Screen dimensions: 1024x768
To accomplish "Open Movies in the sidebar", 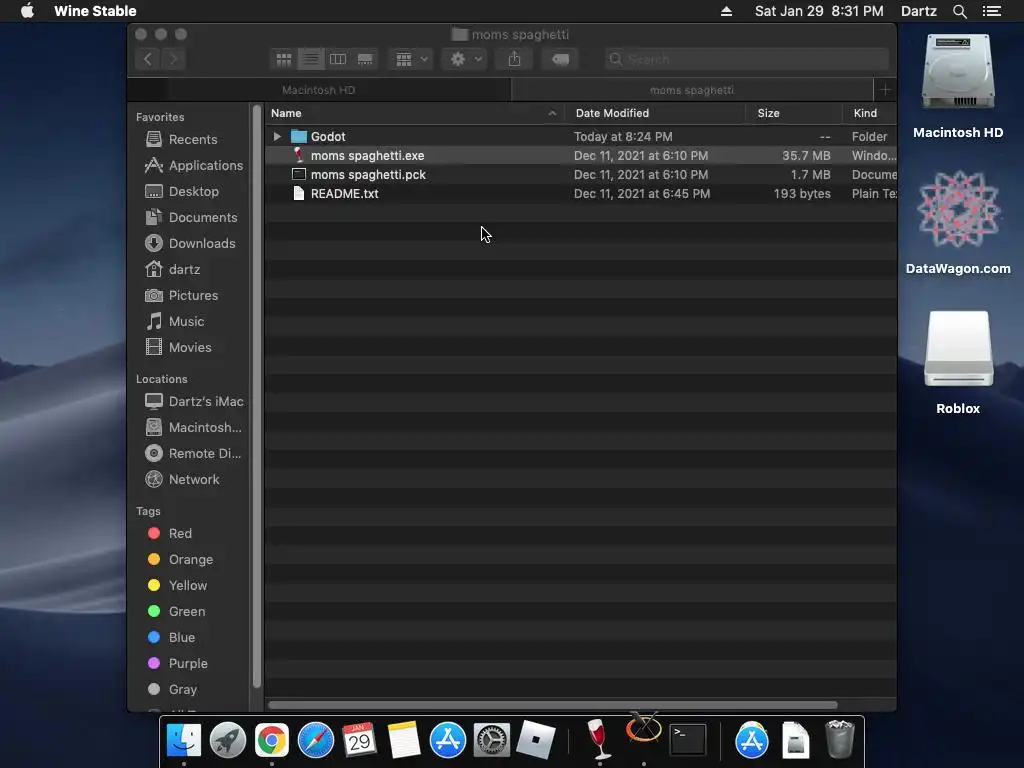I will [189, 347].
